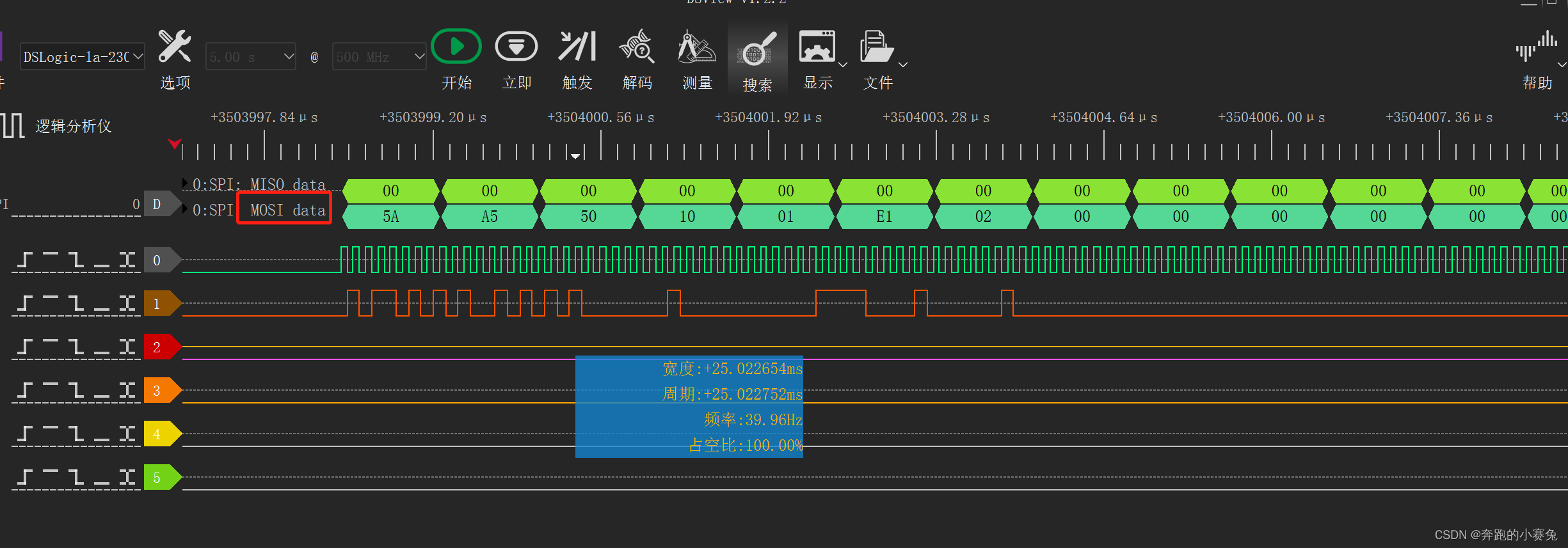
Task: Set either edge trigger on channel 0
Action: [127, 260]
